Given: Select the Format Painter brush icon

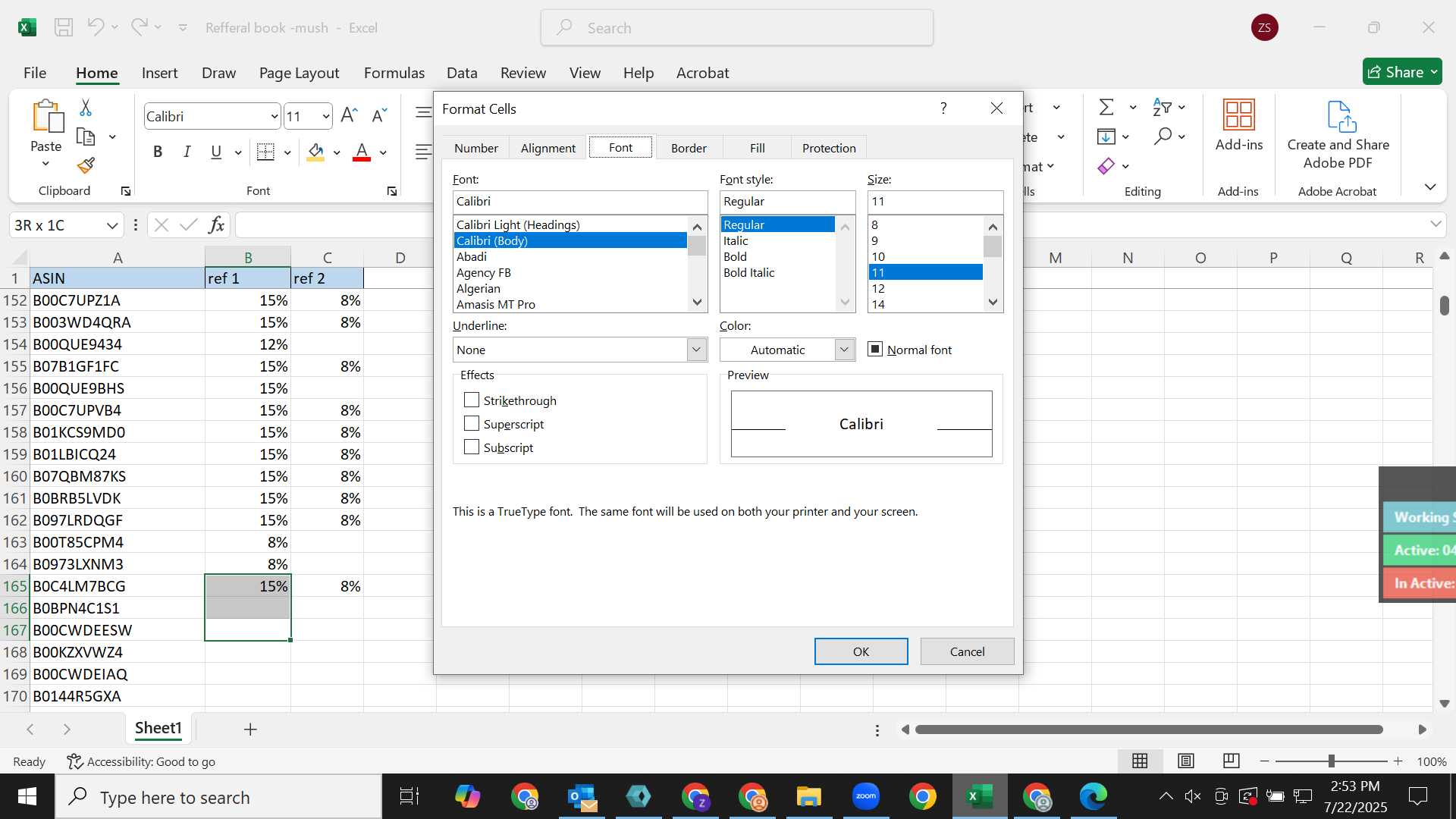Looking at the screenshot, I should click(x=86, y=165).
